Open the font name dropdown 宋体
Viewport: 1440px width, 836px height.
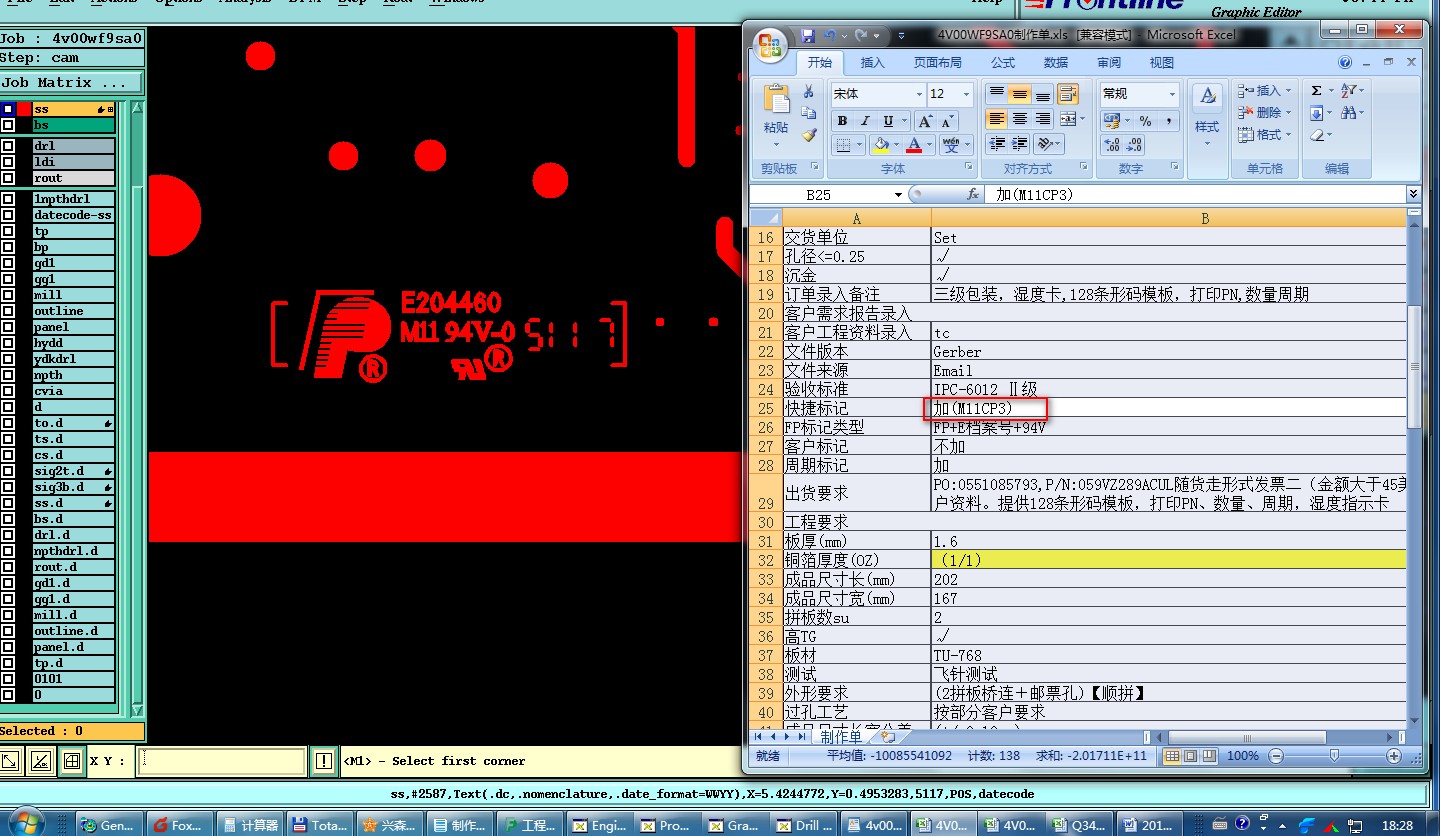[x=919, y=94]
